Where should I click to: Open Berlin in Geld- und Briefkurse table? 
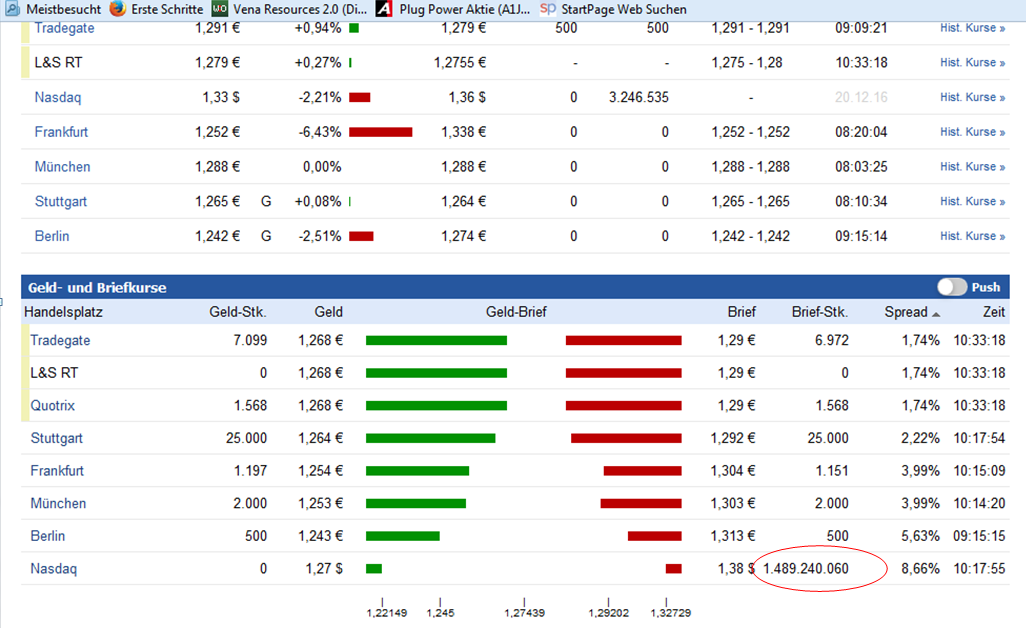[x=48, y=536]
